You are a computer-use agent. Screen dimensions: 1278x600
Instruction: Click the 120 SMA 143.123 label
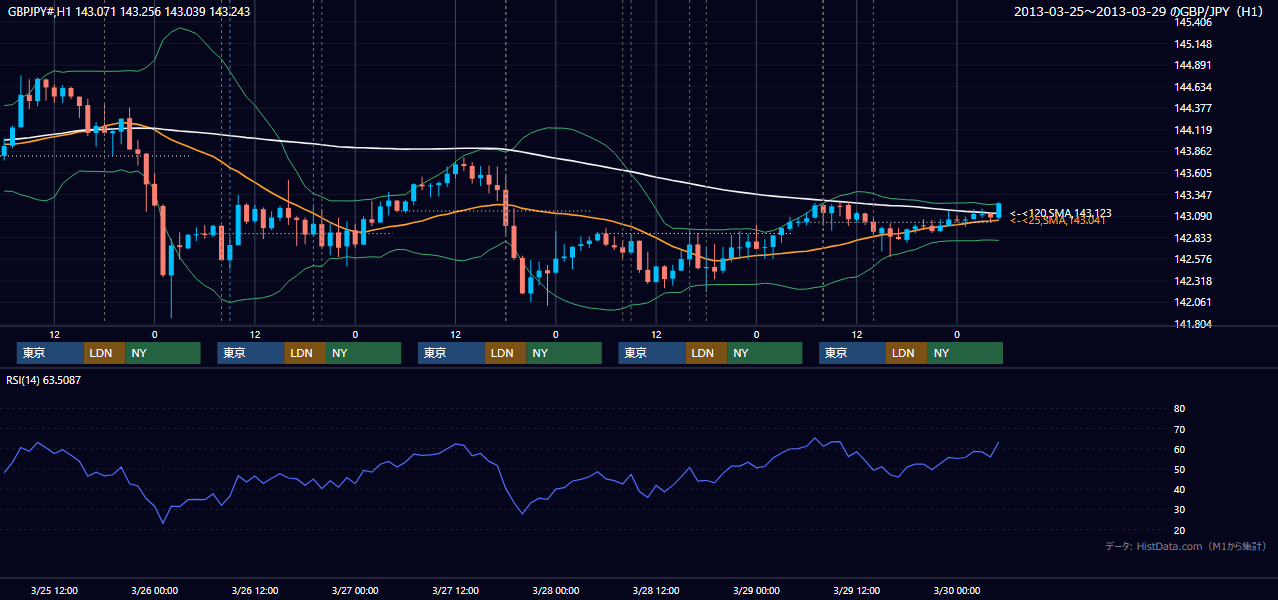1061,213
